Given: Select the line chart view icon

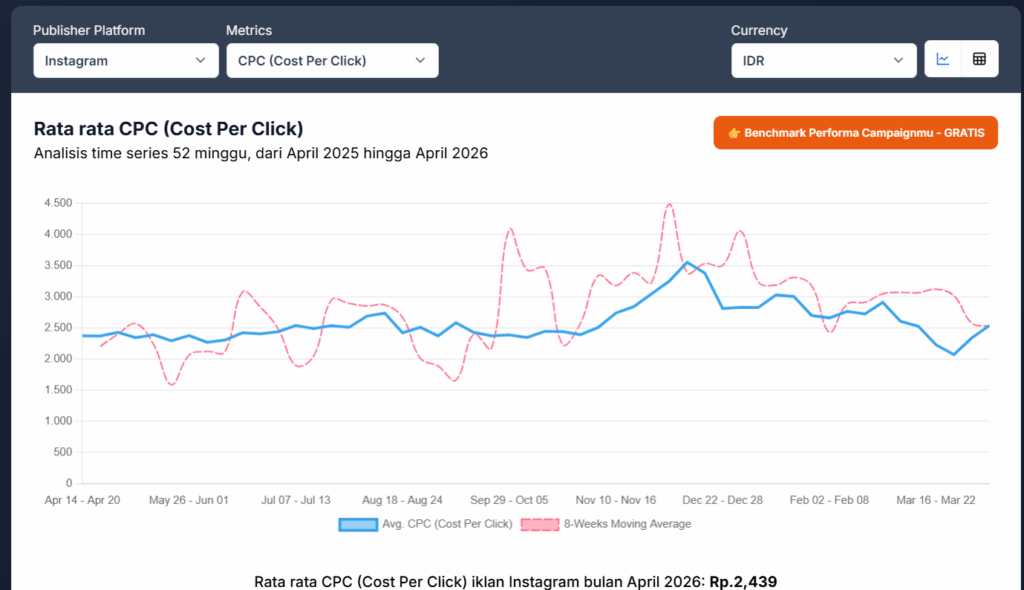Looking at the screenshot, I should (x=941, y=58).
